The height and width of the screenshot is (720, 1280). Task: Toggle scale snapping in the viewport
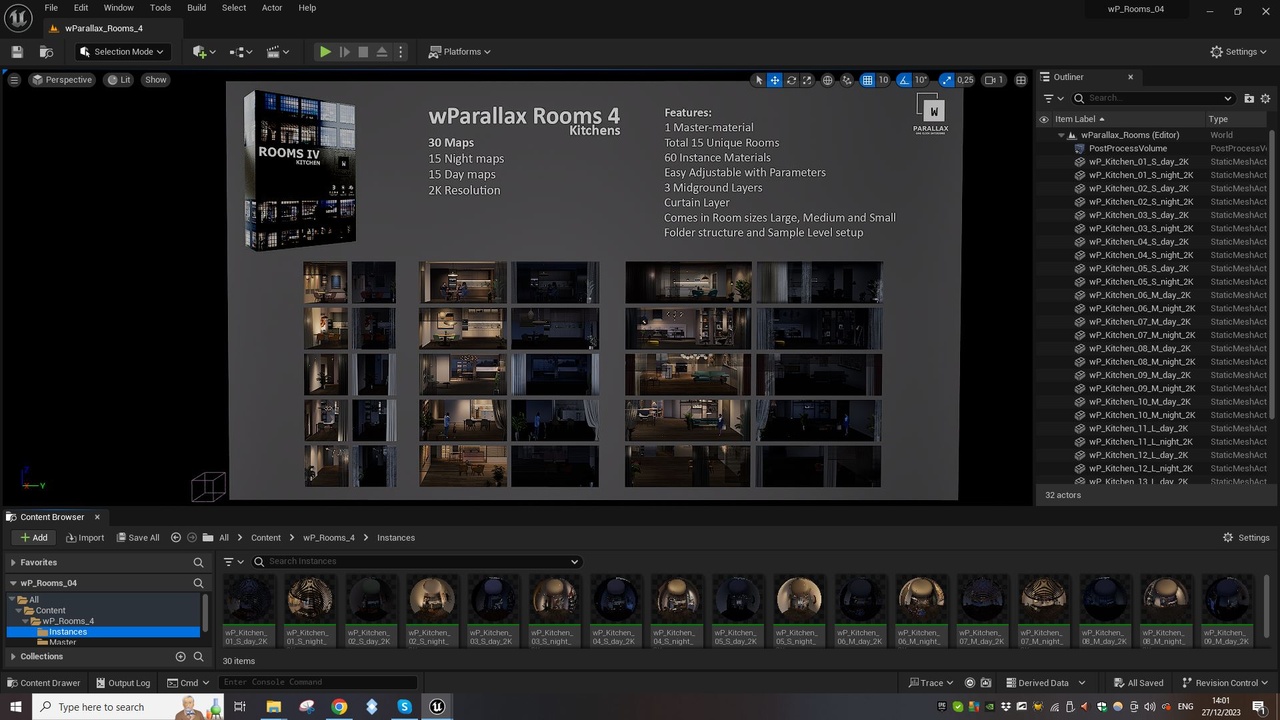coord(947,80)
